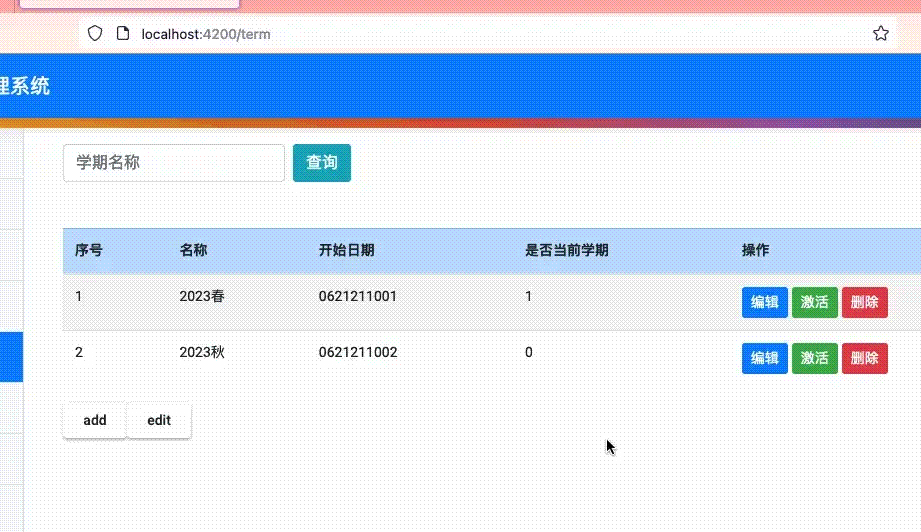Click 删除 button for 2023秋 row
The height and width of the screenshot is (532, 921).
[x=865, y=358]
